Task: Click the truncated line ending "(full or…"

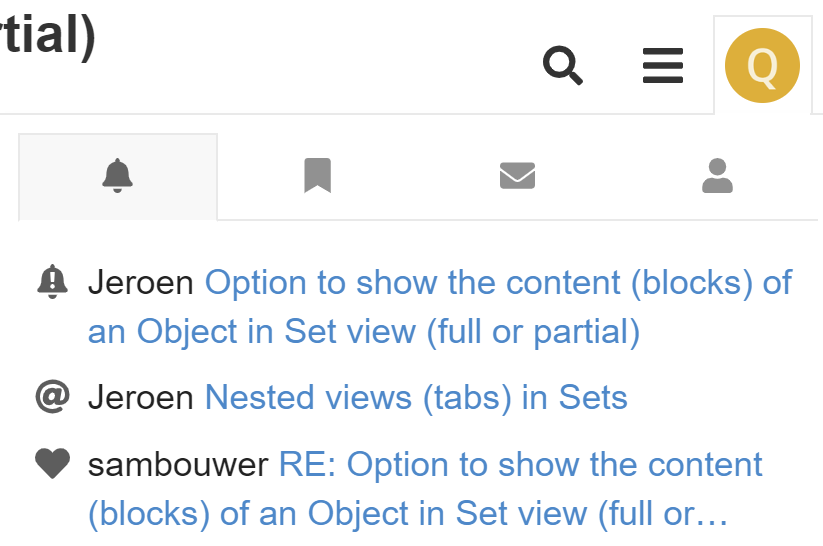Action: click(408, 513)
